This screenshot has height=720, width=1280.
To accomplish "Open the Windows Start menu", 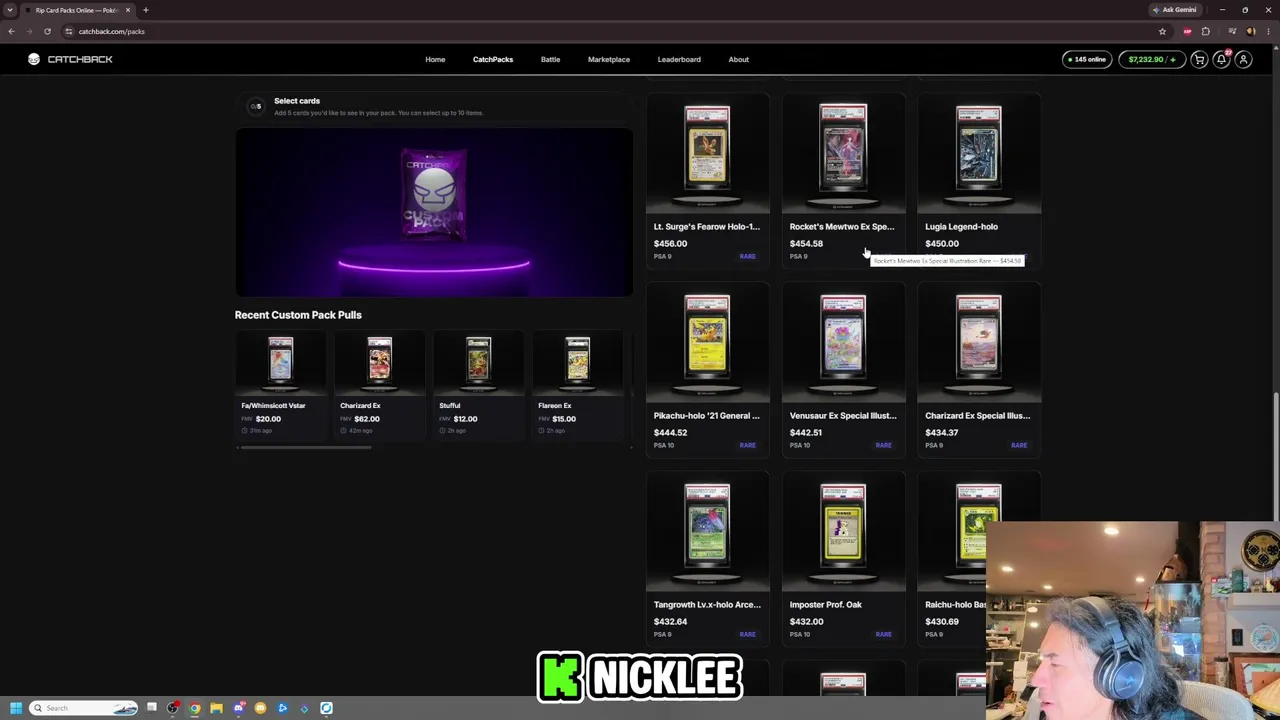I will coord(15,708).
